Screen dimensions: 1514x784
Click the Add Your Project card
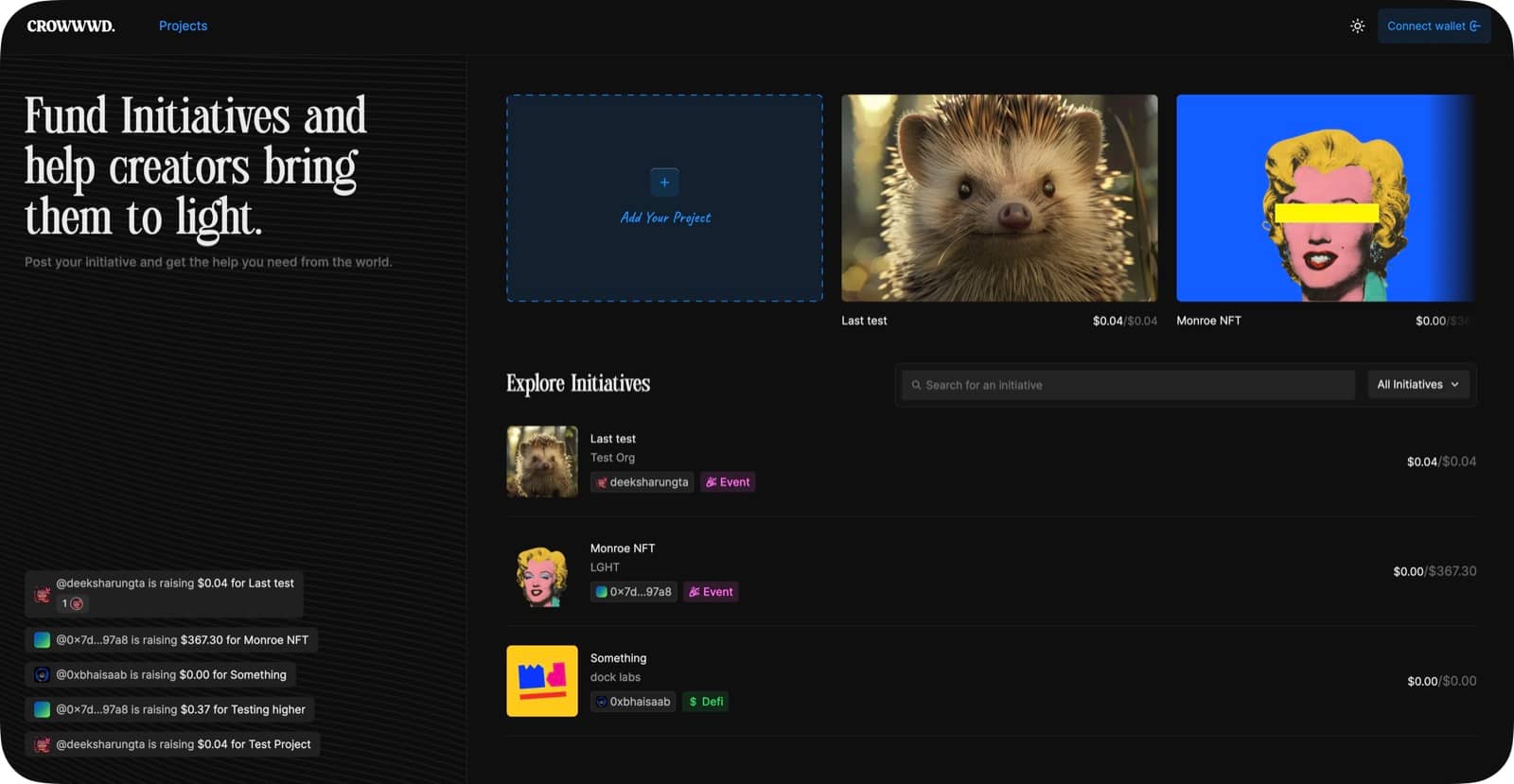click(664, 198)
